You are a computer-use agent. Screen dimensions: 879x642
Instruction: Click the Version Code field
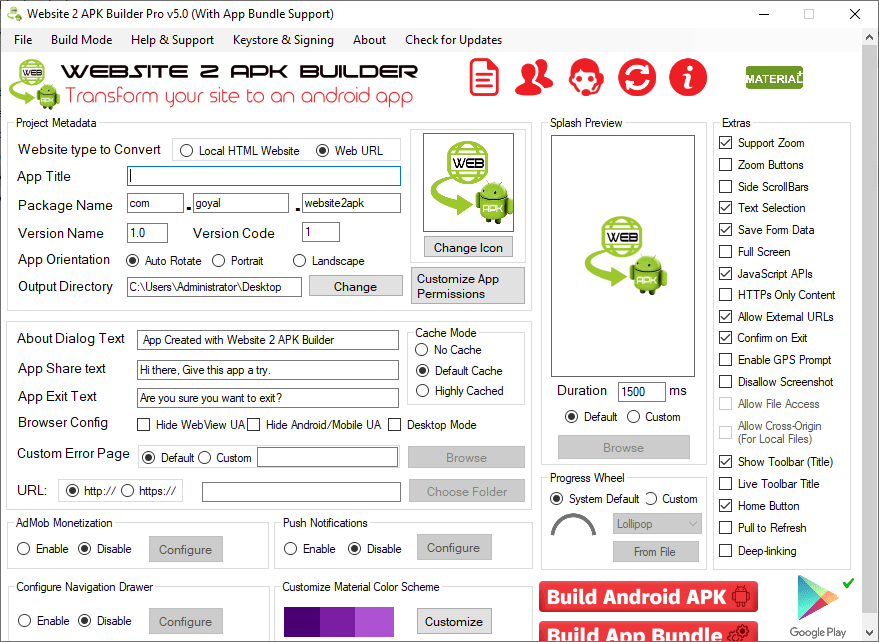(x=321, y=232)
